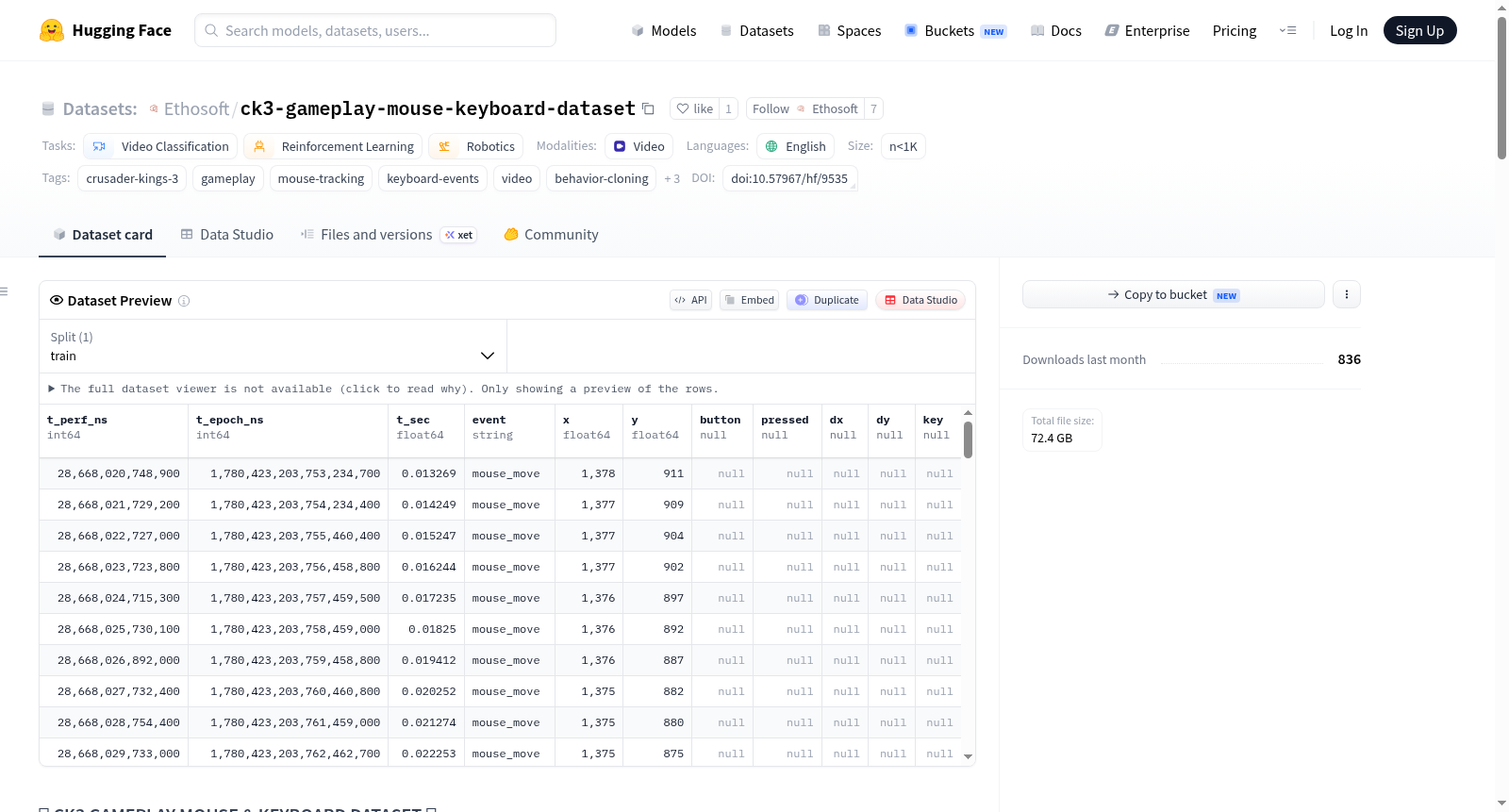Click the info icon beside Dataset Preview
This screenshot has width=1509, height=812.
point(184,301)
